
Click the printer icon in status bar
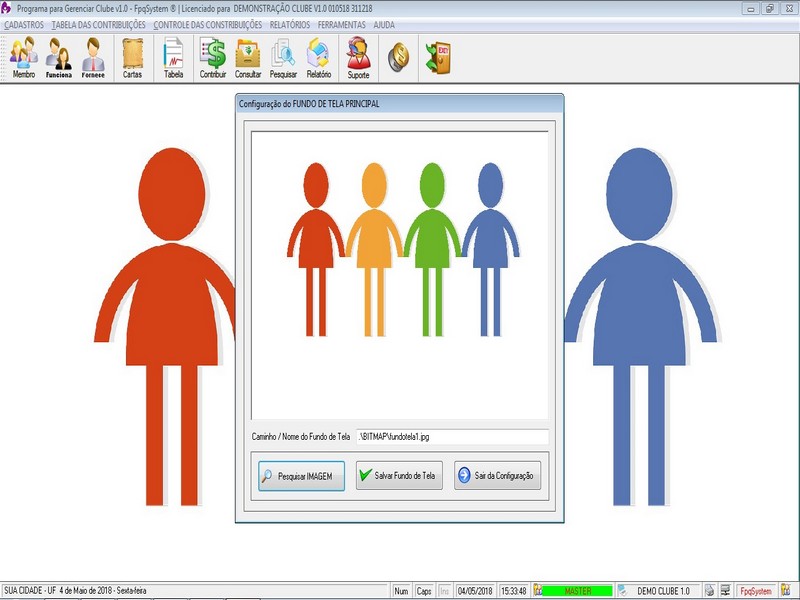coord(709,590)
